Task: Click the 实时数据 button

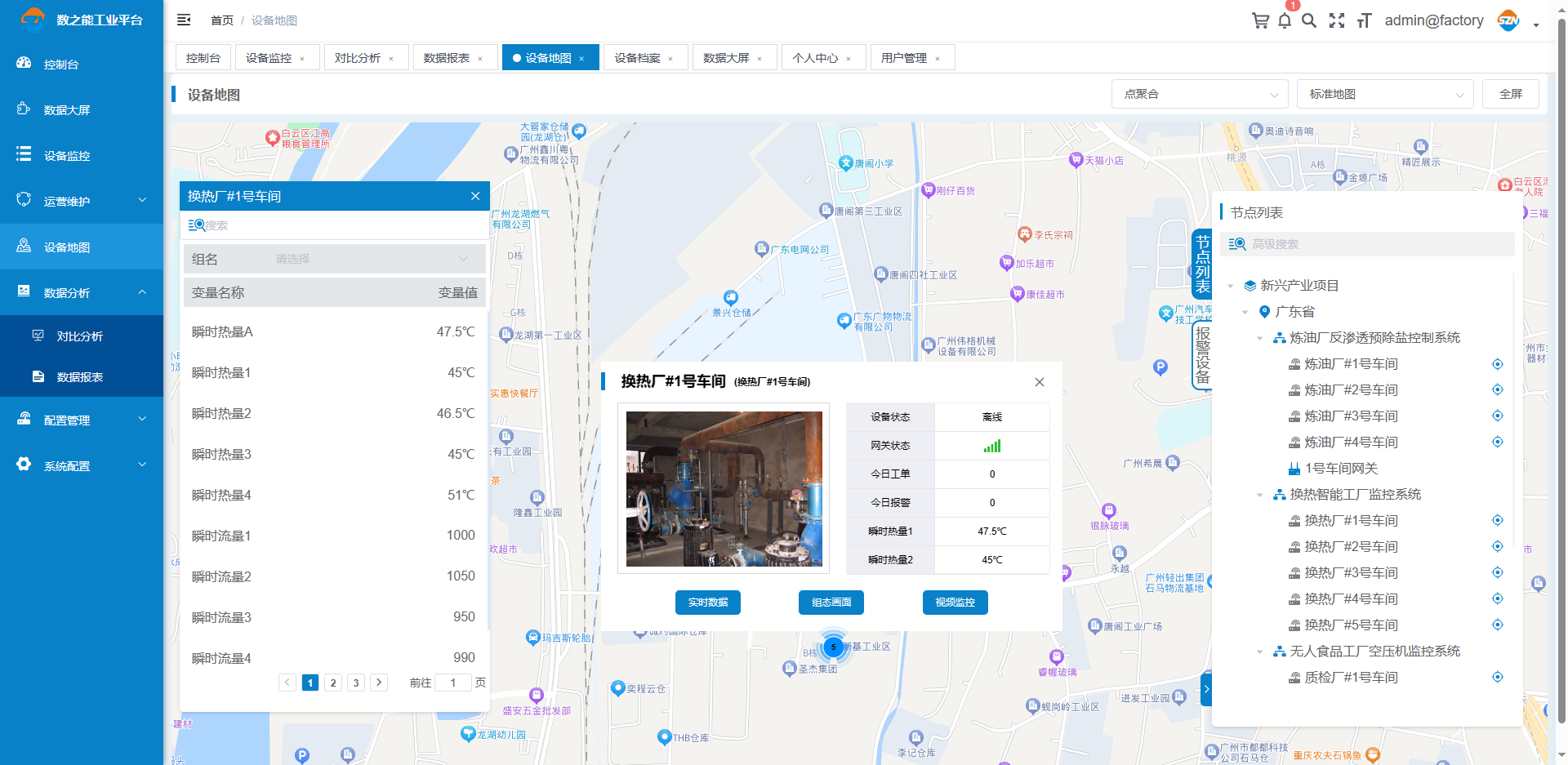Action: 707,603
